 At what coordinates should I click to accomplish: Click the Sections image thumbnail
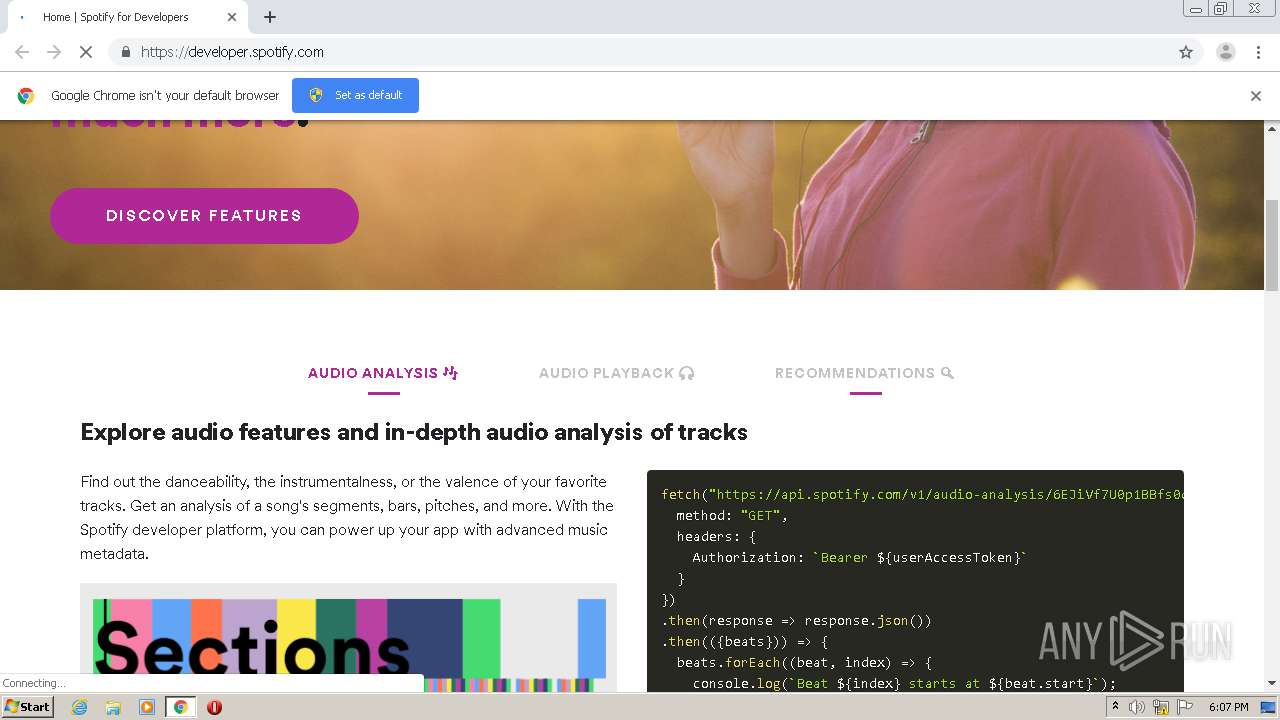click(x=348, y=638)
